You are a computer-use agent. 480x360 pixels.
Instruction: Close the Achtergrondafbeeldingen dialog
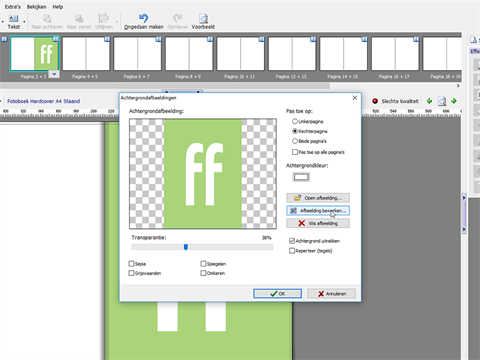tap(355, 98)
